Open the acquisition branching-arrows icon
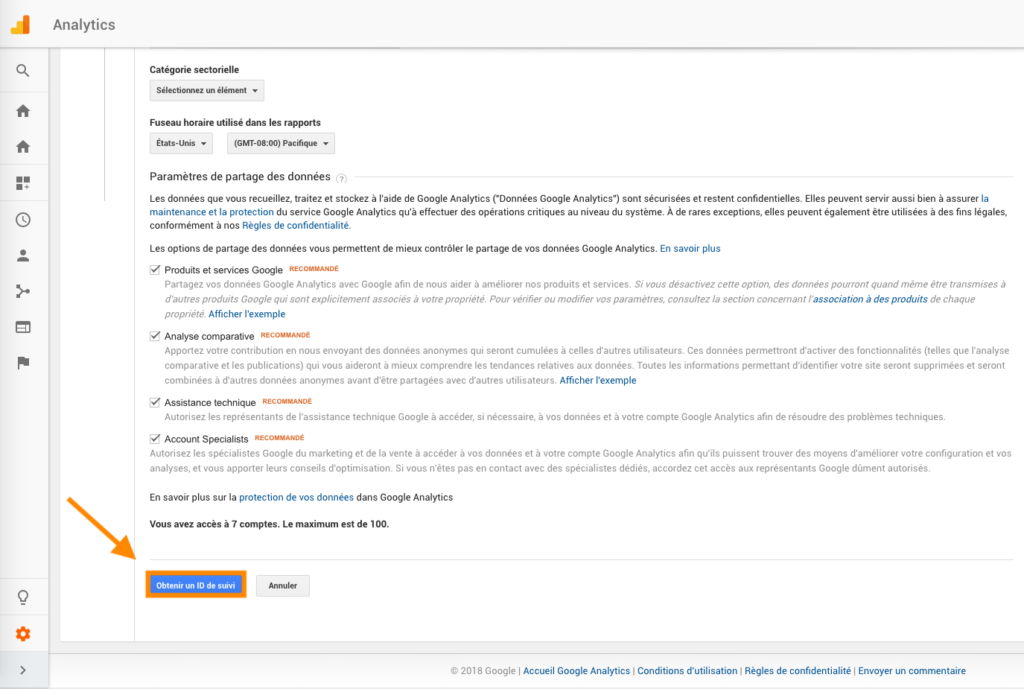 coord(23,291)
